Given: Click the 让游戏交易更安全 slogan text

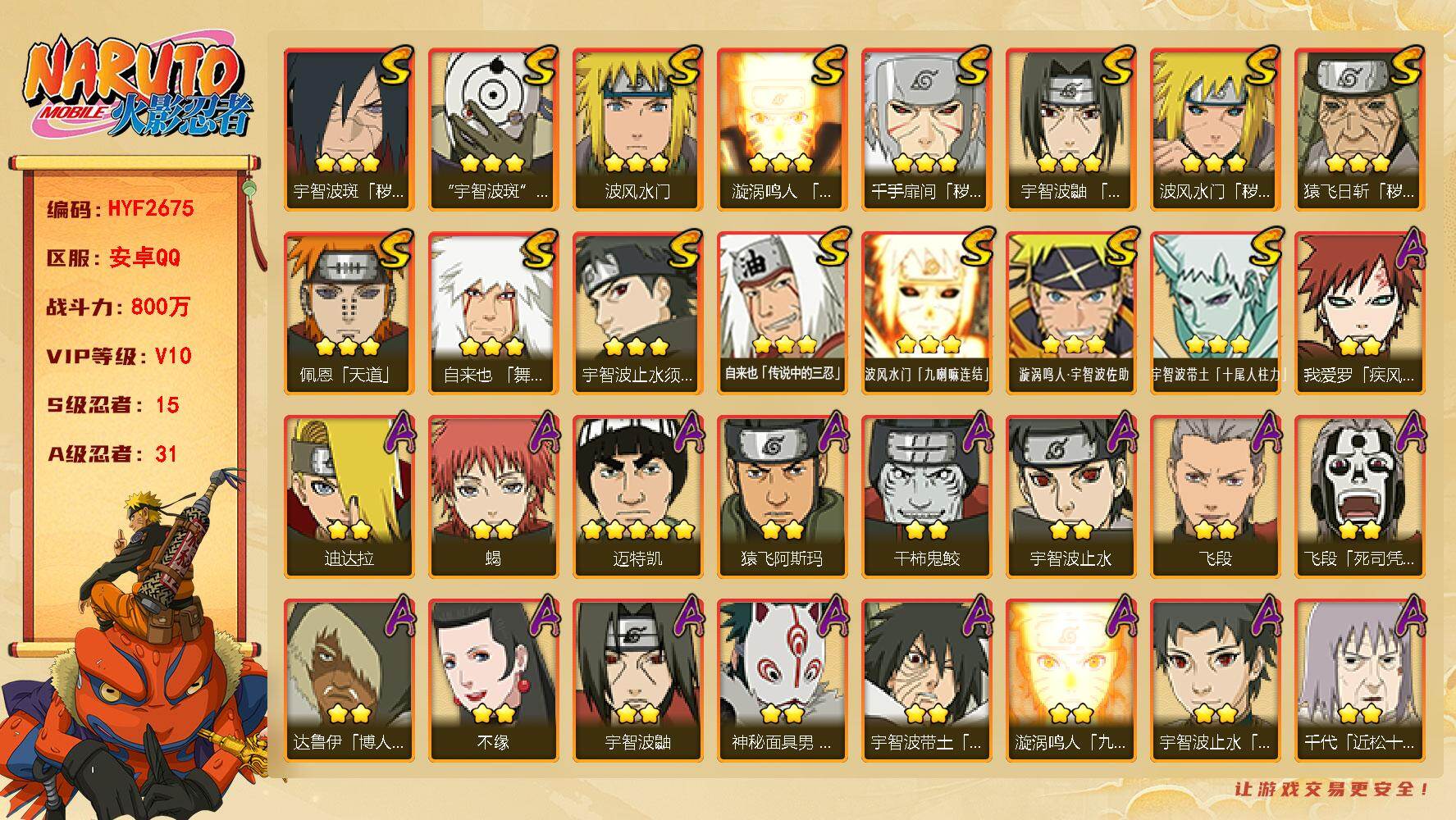Looking at the screenshot, I should click(1333, 789).
